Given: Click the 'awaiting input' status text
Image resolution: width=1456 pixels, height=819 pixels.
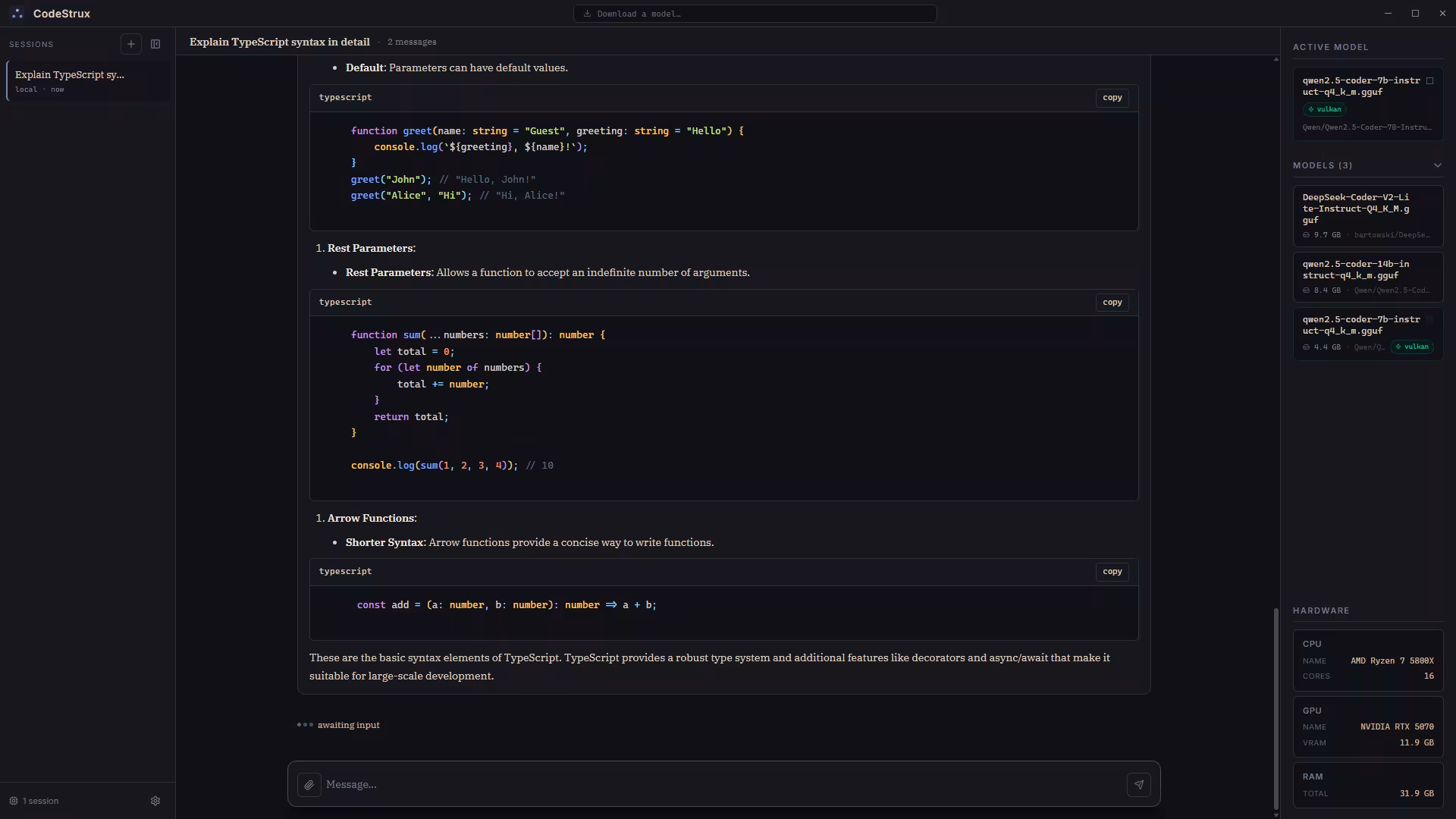Looking at the screenshot, I should pos(349,725).
